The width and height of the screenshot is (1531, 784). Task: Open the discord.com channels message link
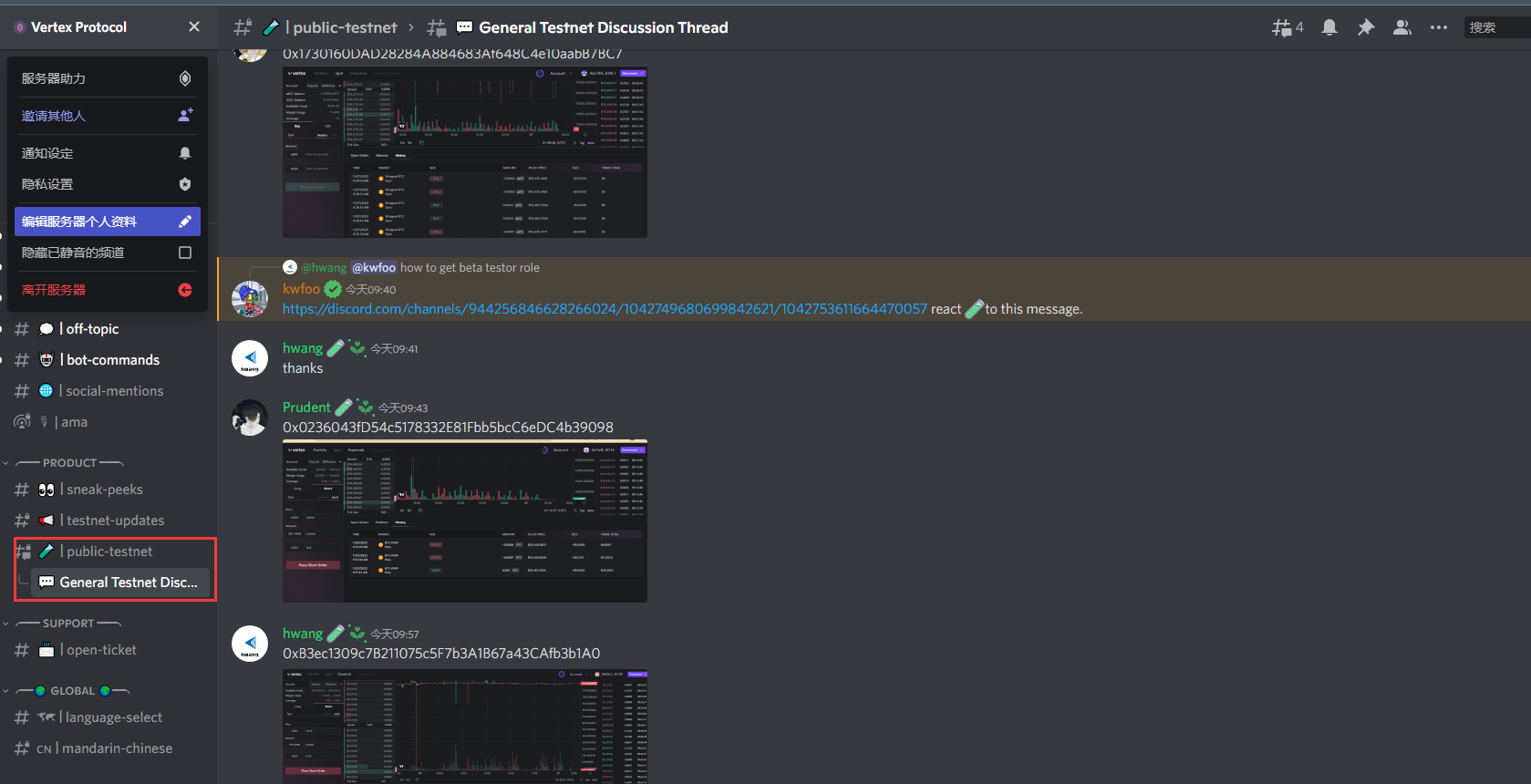(x=604, y=309)
